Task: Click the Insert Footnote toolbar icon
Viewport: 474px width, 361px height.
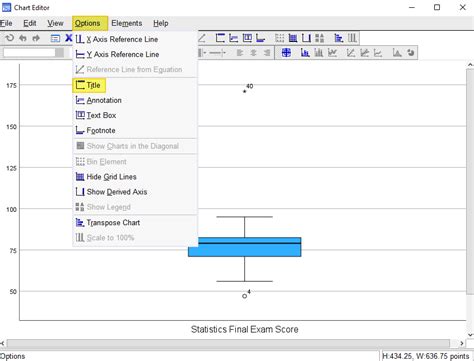Action: 260,38
